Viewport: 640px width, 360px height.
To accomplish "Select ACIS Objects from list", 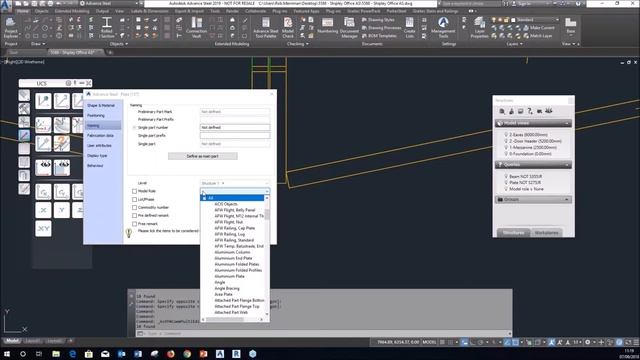I will (226, 204).
